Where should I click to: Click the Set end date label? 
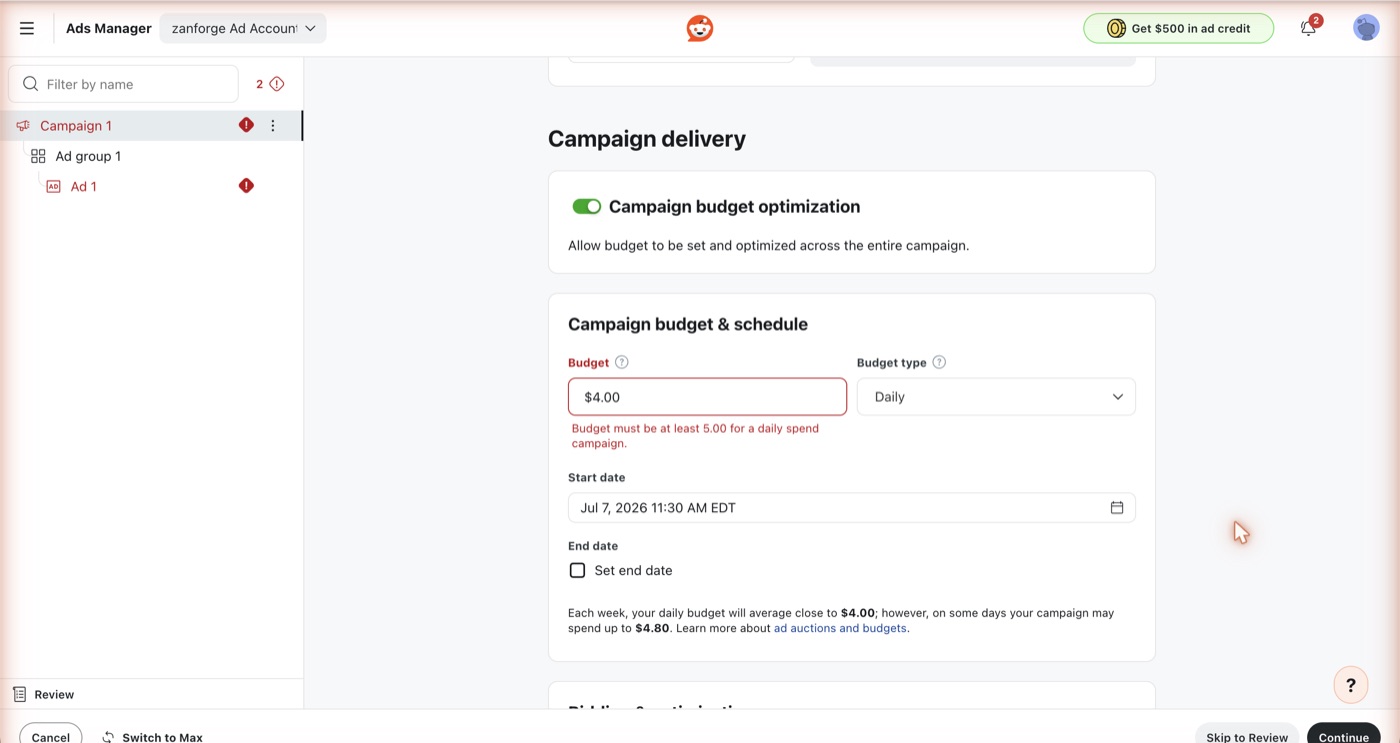click(633, 570)
